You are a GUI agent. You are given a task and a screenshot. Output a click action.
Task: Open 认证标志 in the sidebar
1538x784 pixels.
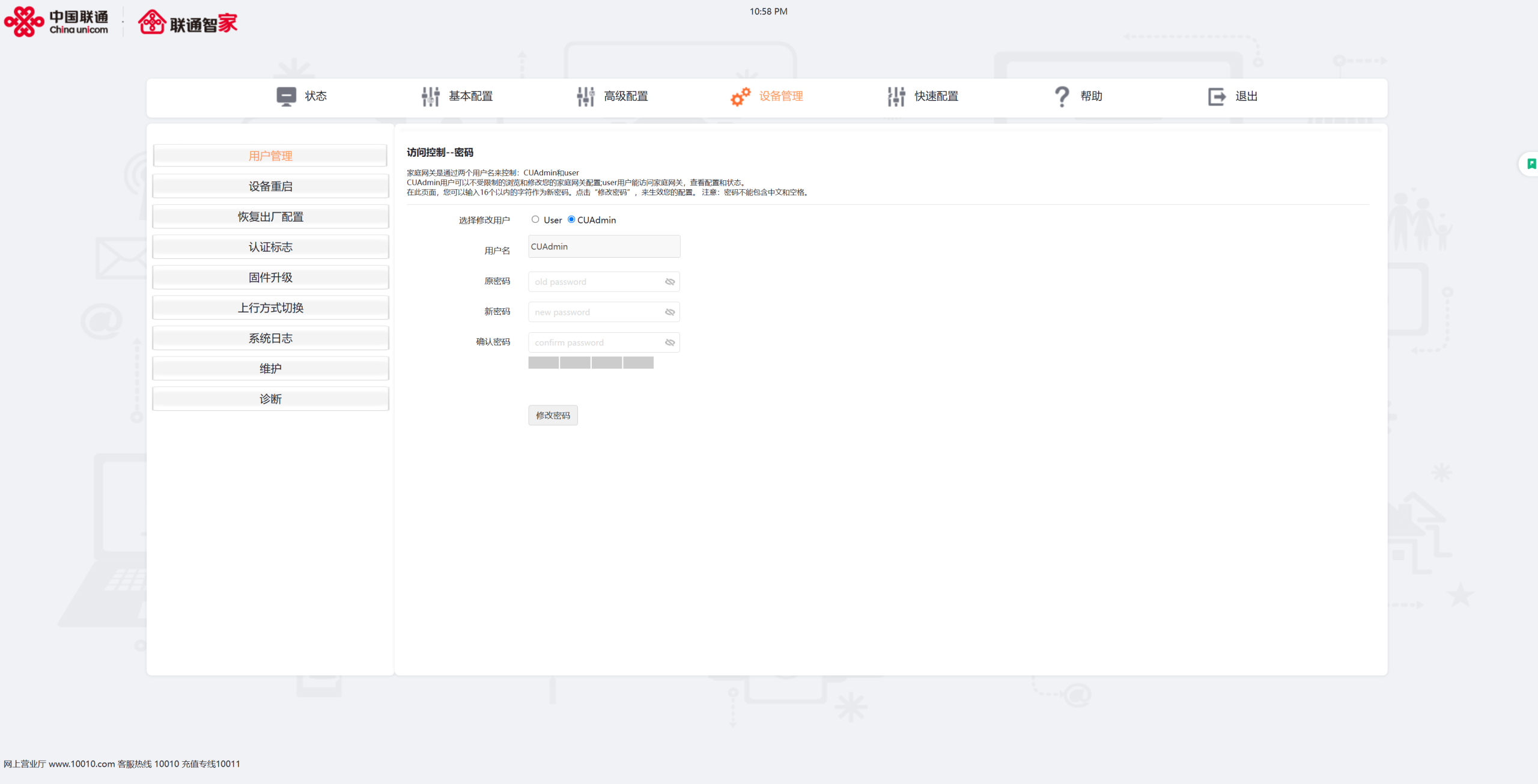[x=270, y=247]
